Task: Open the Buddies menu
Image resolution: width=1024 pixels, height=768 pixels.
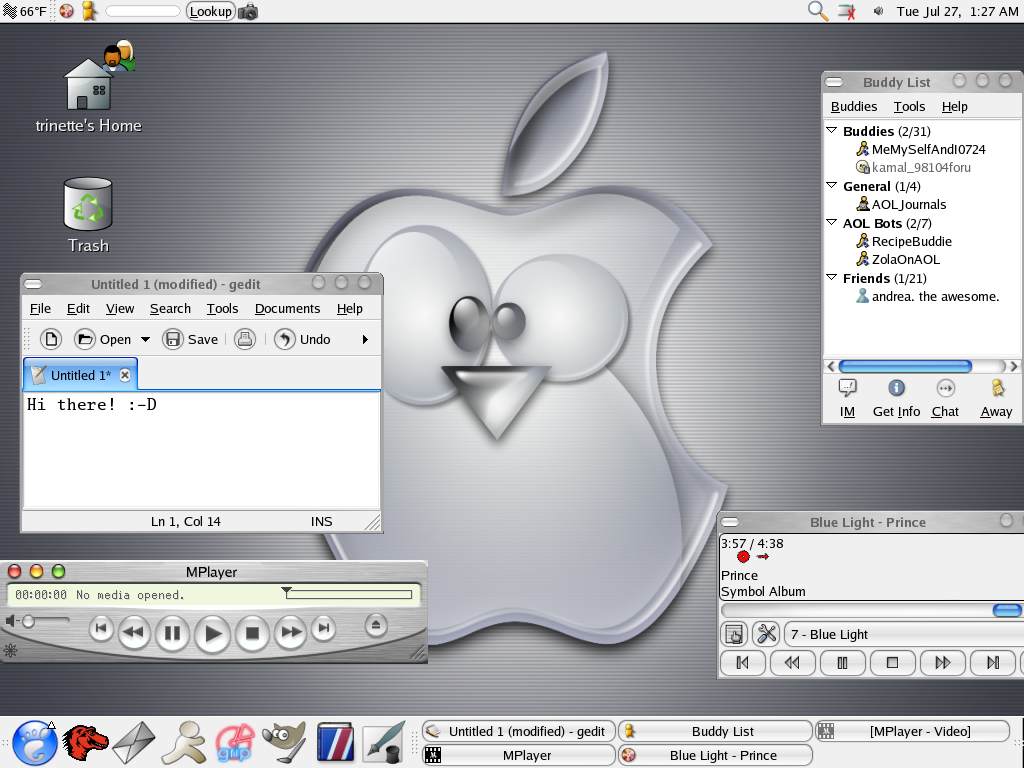Action: (x=854, y=106)
